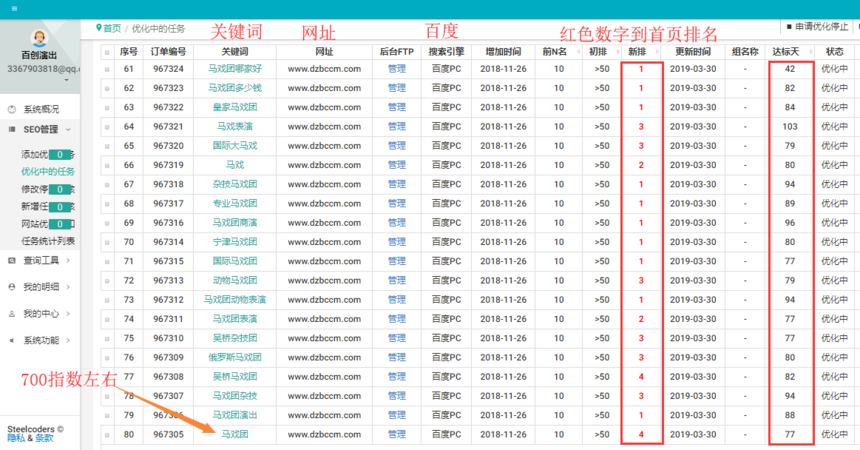Click 管理 FTP link for order 967305
This screenshot has height=450, width=860.
397,434
